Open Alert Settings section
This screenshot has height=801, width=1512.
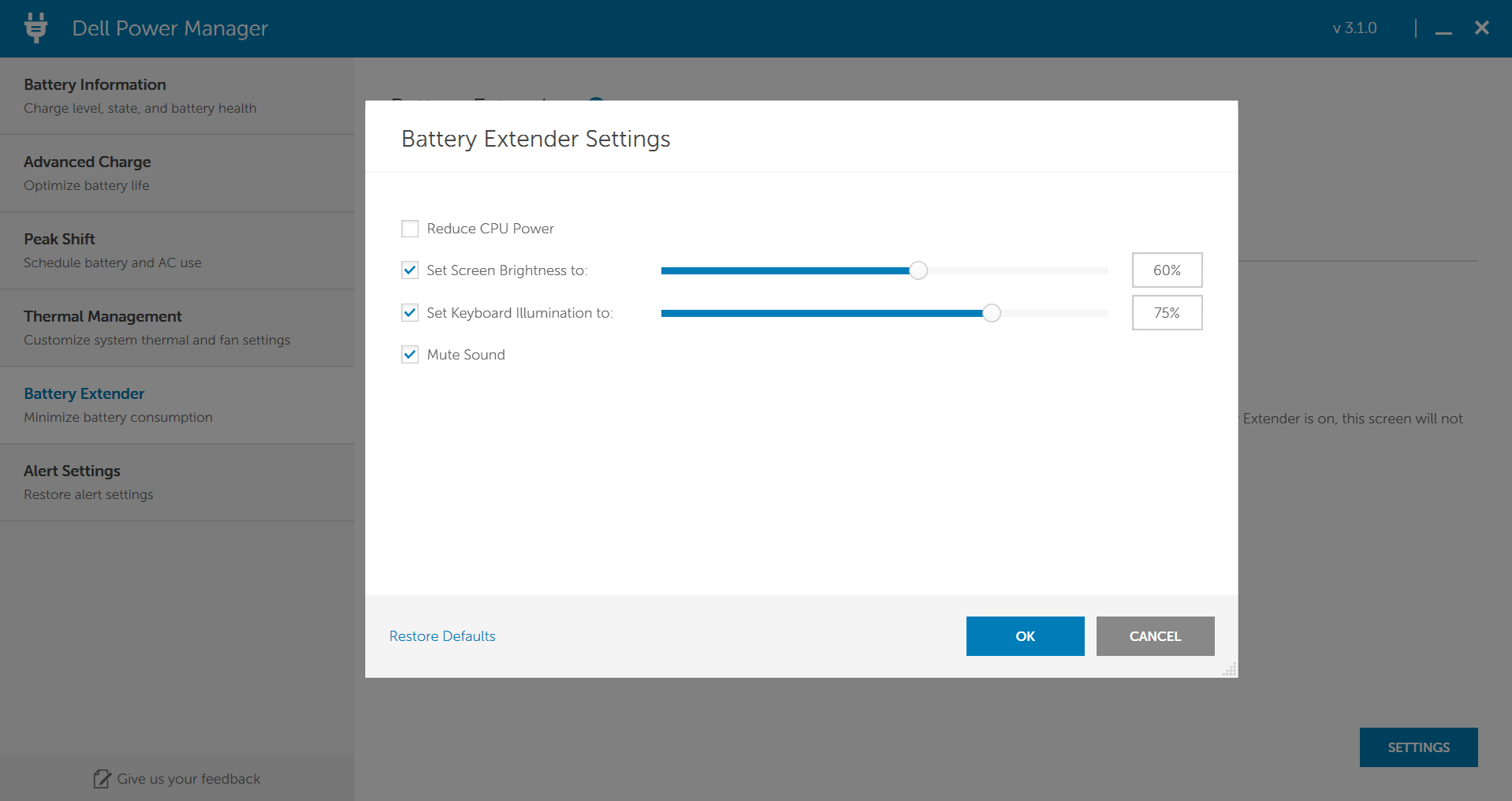pos(177,482)
